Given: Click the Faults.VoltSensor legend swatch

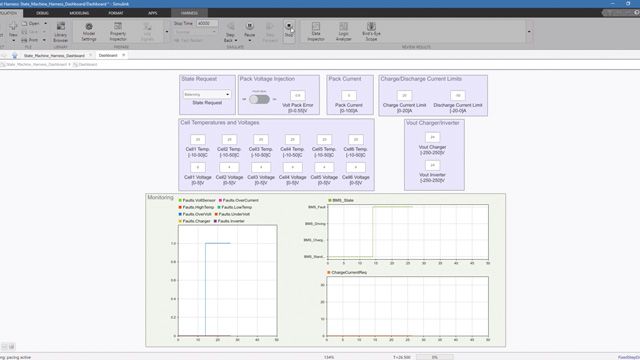Looking at the screenshot, I should [180, 200].
